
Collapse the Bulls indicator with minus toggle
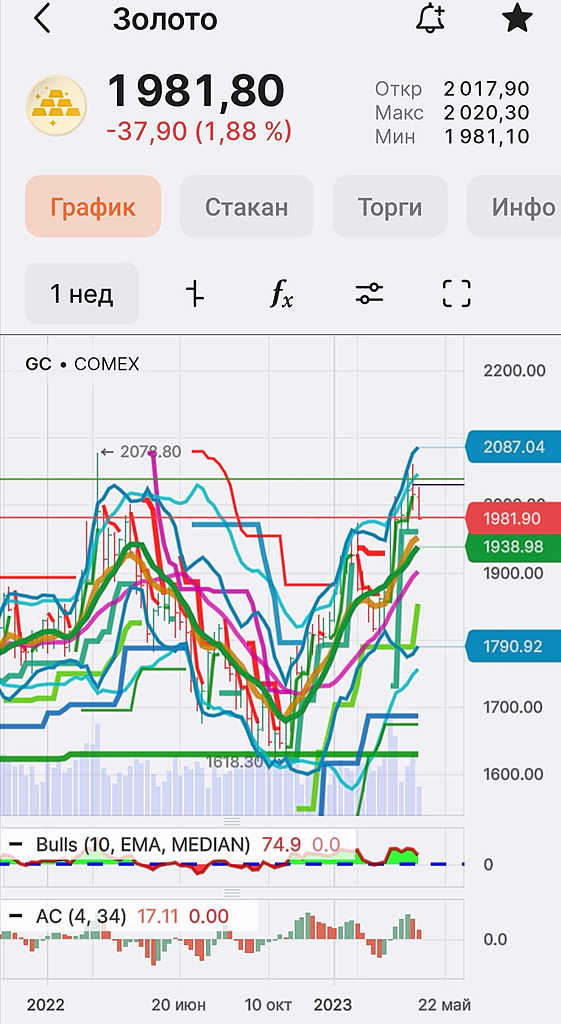[x=14, y=844]
